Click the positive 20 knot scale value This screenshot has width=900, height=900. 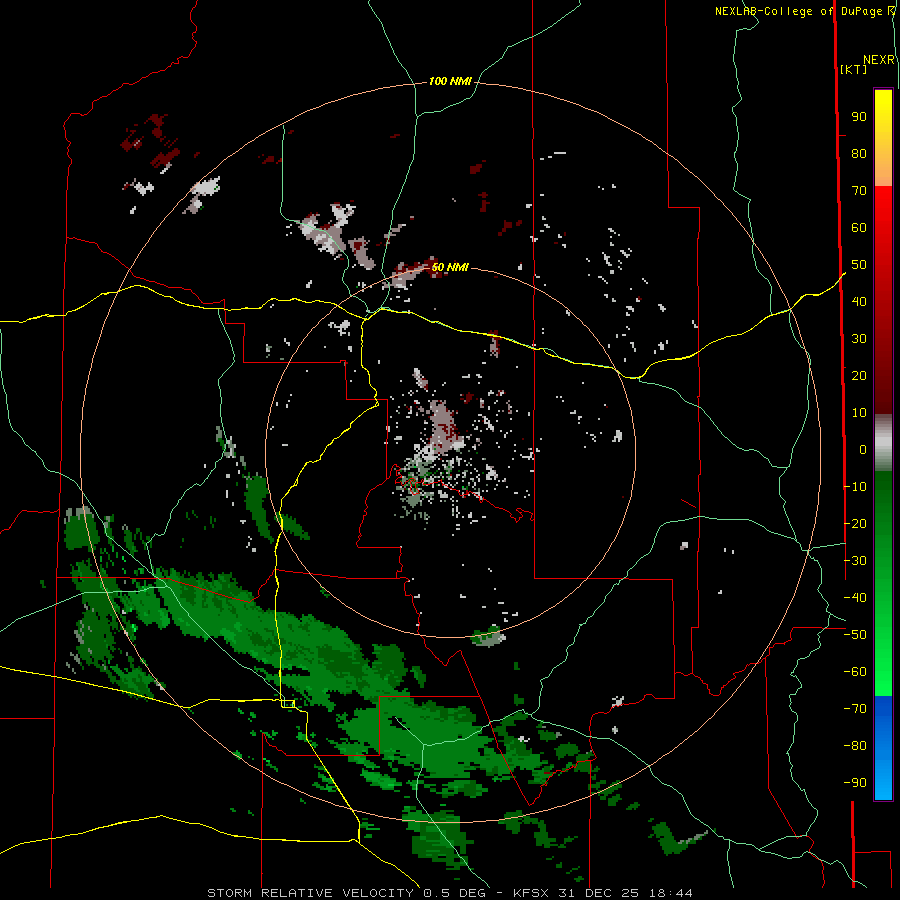[859, 376]
